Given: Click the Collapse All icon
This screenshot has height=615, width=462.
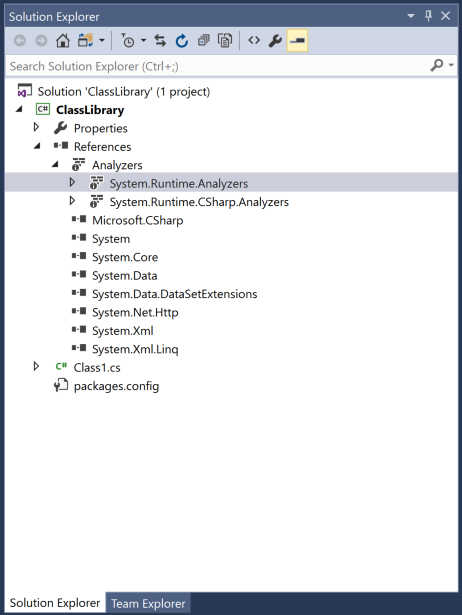Looking at the screenshot, I should click(204, 40).
